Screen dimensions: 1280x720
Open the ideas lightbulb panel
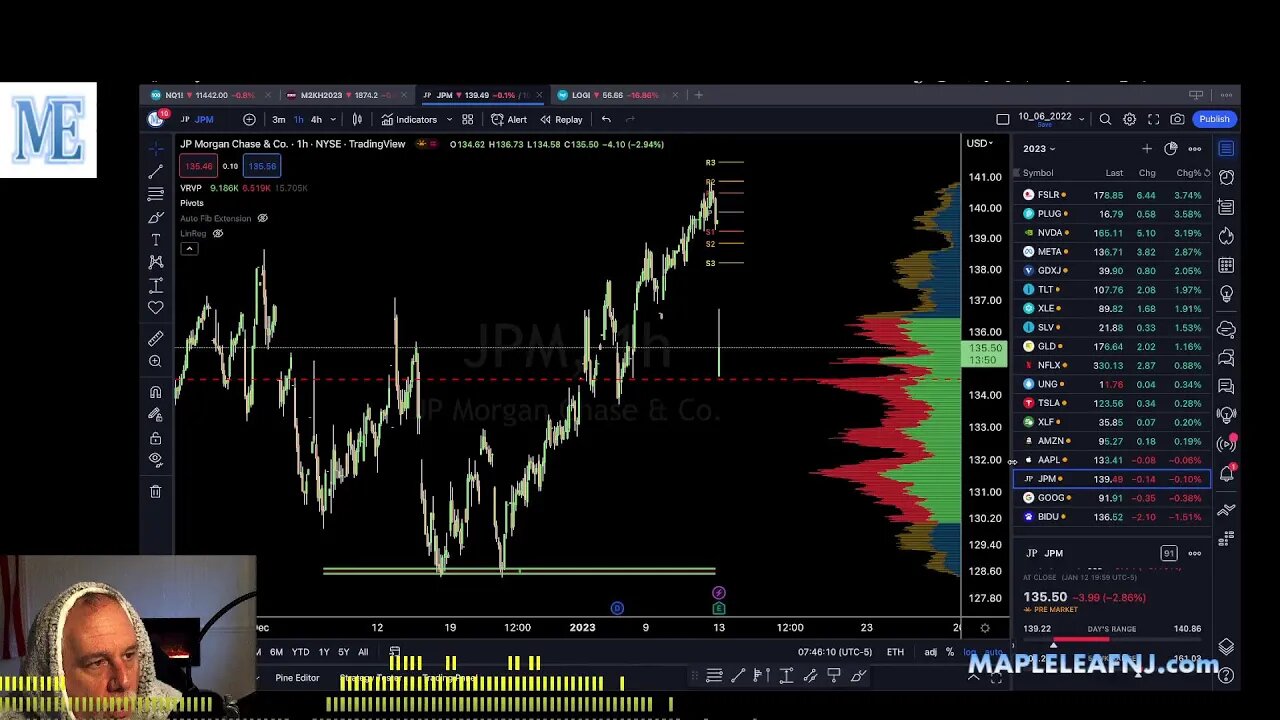point(1226,294)
